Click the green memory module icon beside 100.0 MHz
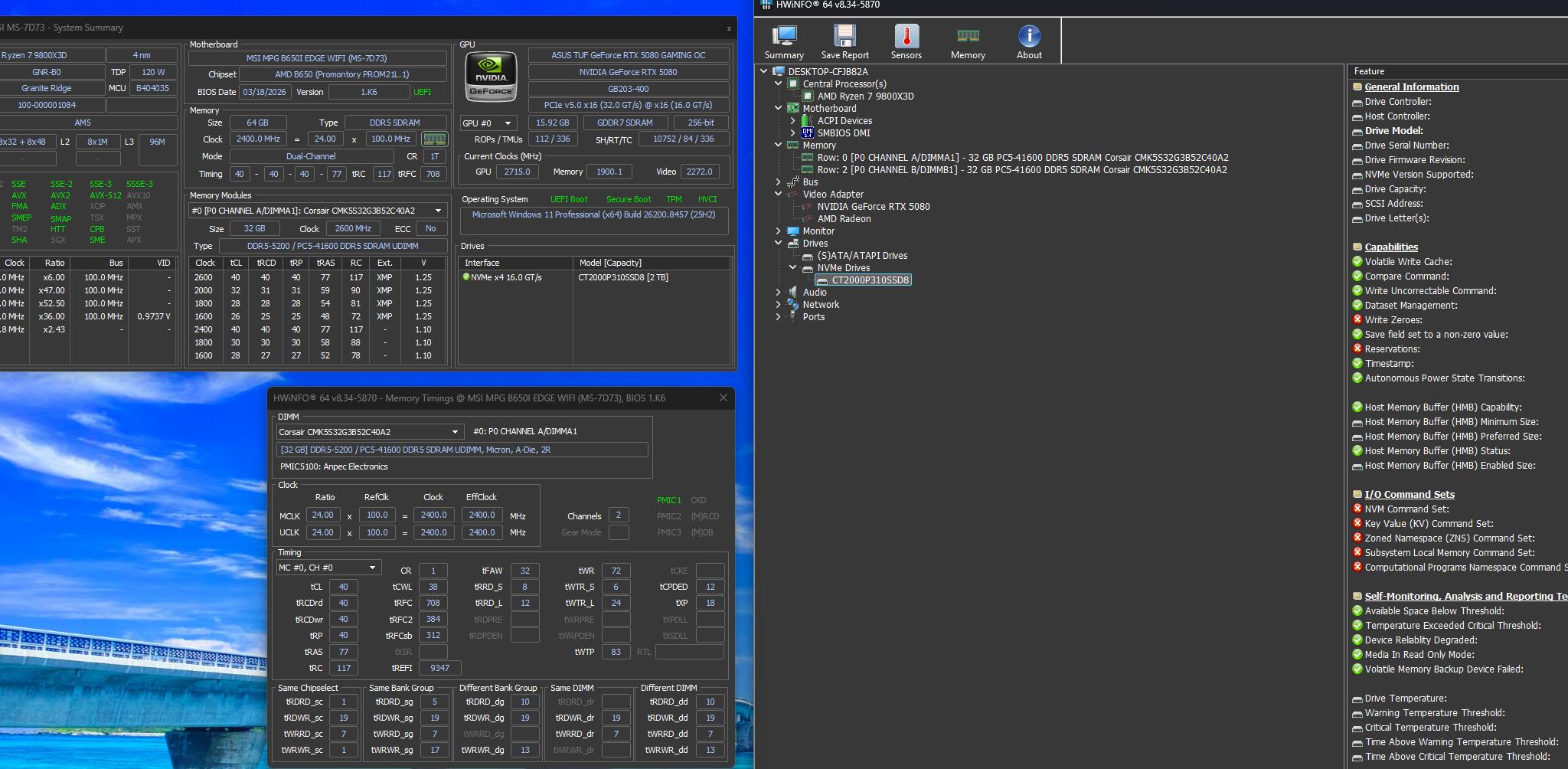This screenshot has width=1568, height=769. (x=434, y=139)
